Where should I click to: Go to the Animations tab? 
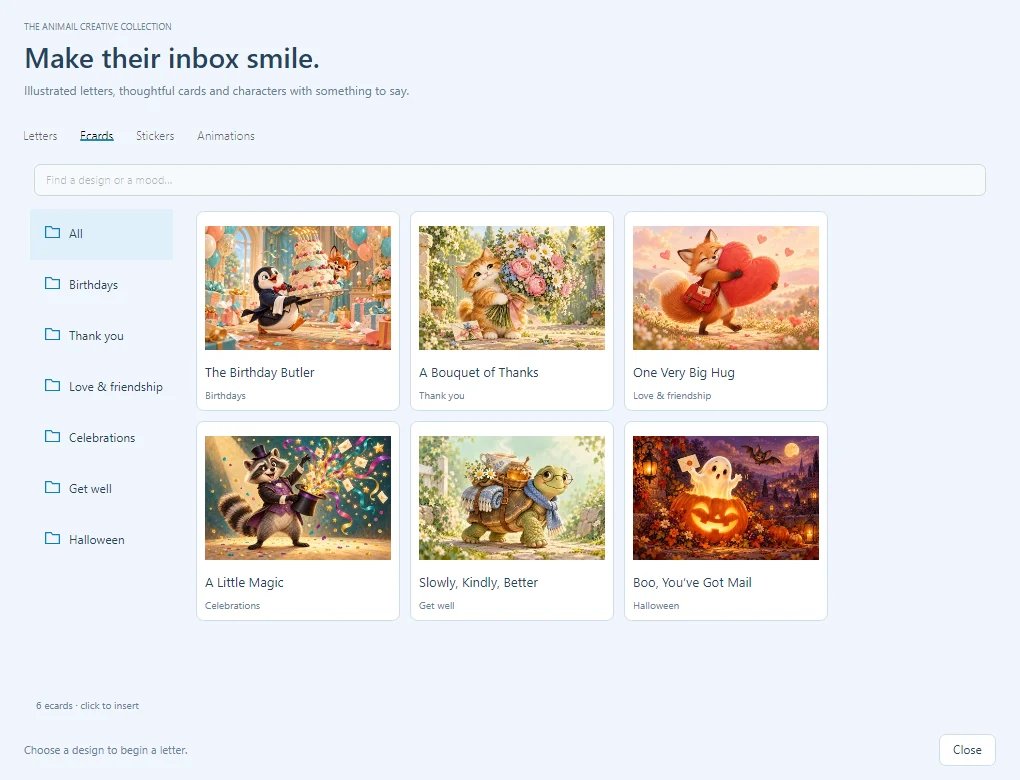coord(226,136)
